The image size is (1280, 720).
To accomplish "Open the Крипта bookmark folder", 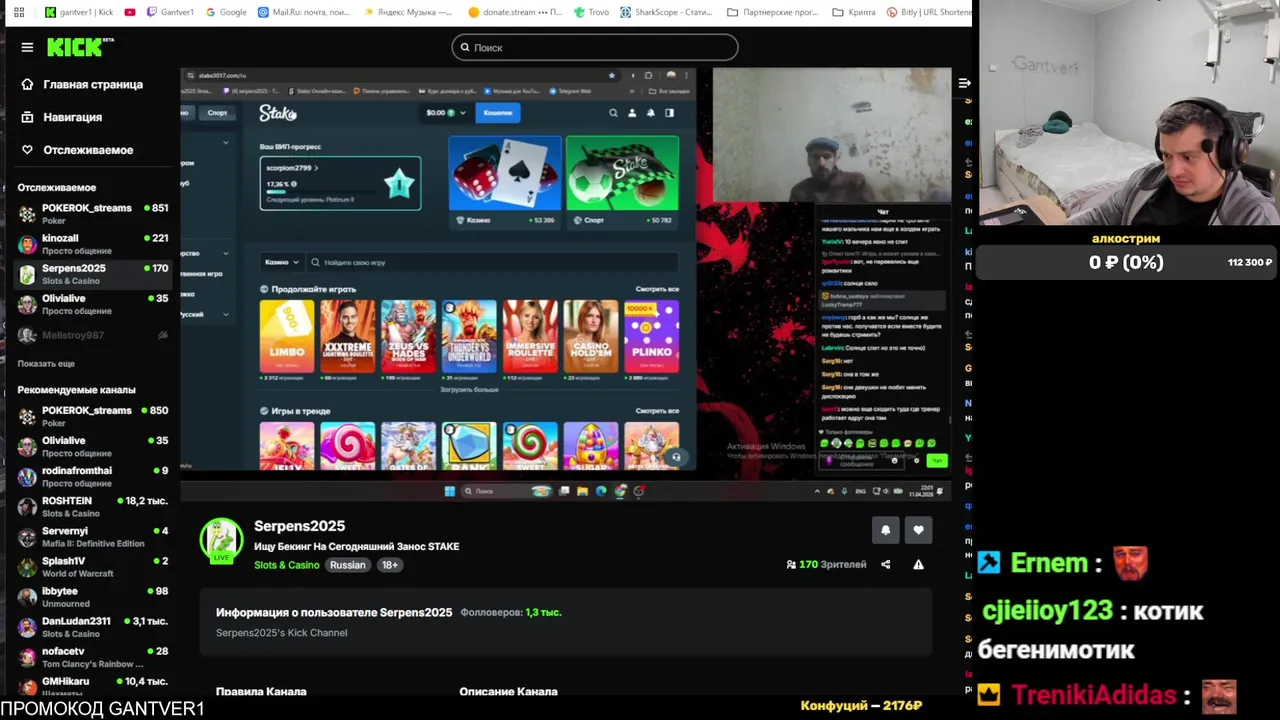I will [852, 12].
